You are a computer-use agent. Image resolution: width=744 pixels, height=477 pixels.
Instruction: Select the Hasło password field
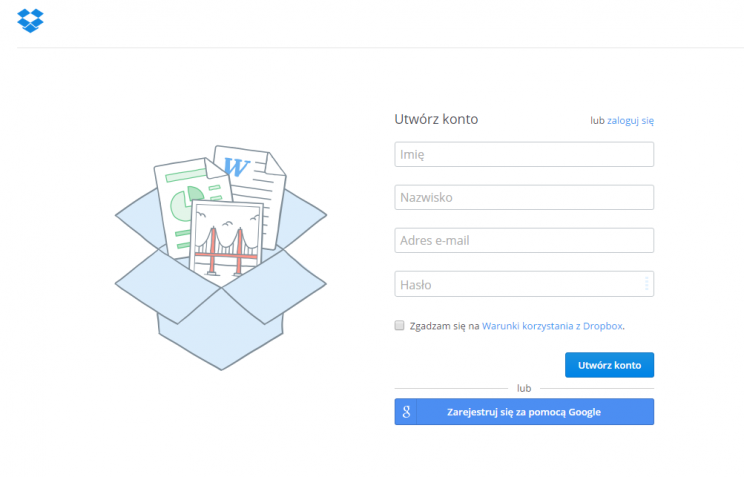(524, 284)
